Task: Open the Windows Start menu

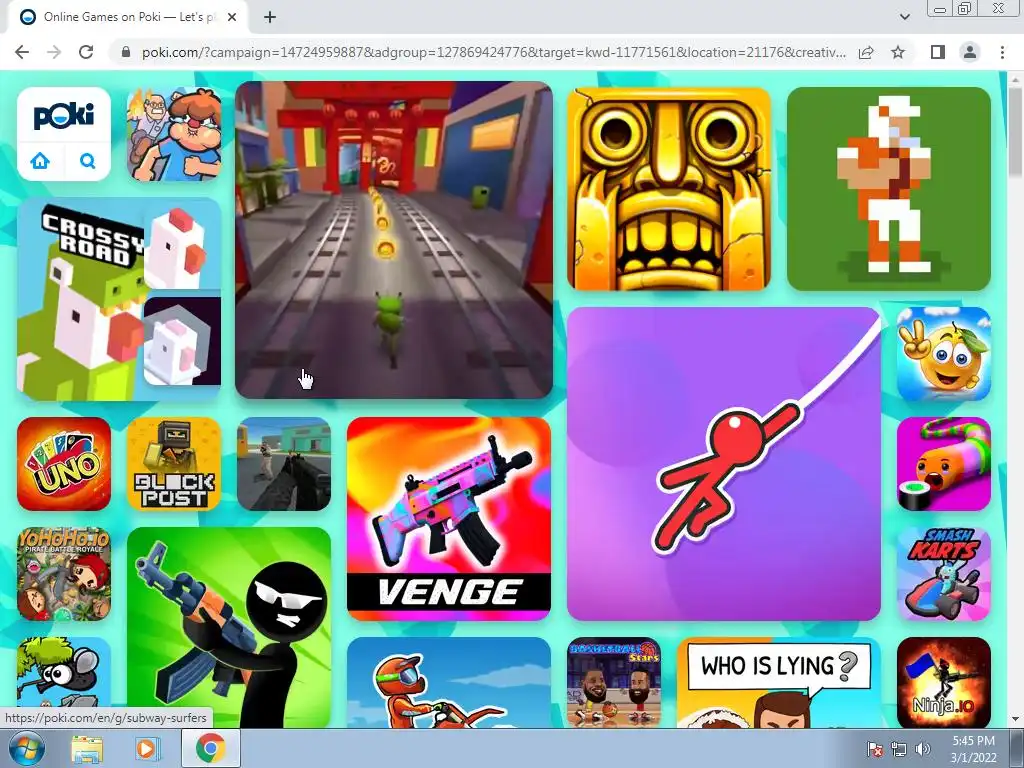Action: 27,748
